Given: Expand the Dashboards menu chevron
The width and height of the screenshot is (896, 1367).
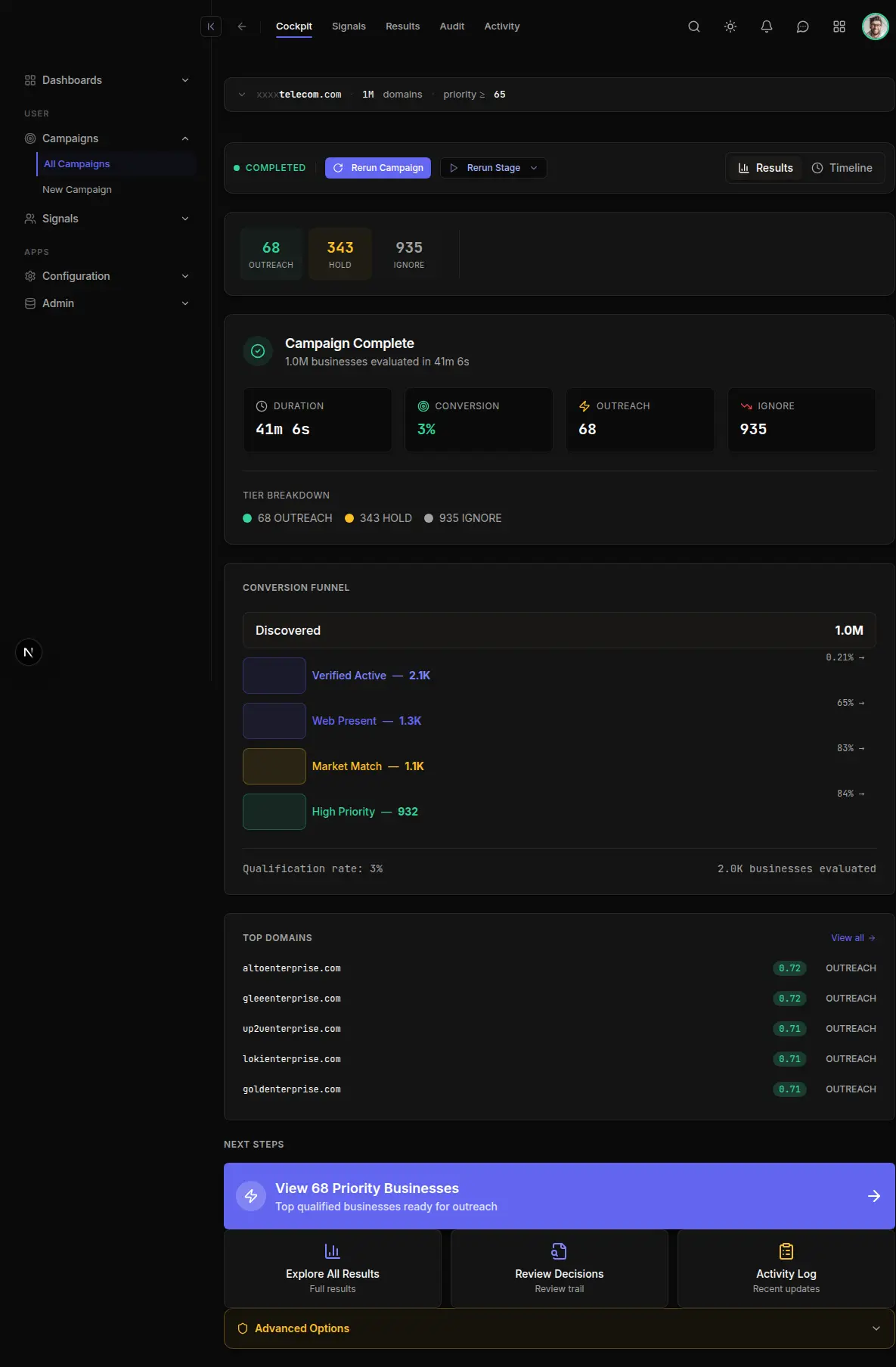Looking at the screenshot, I should 185,80.
